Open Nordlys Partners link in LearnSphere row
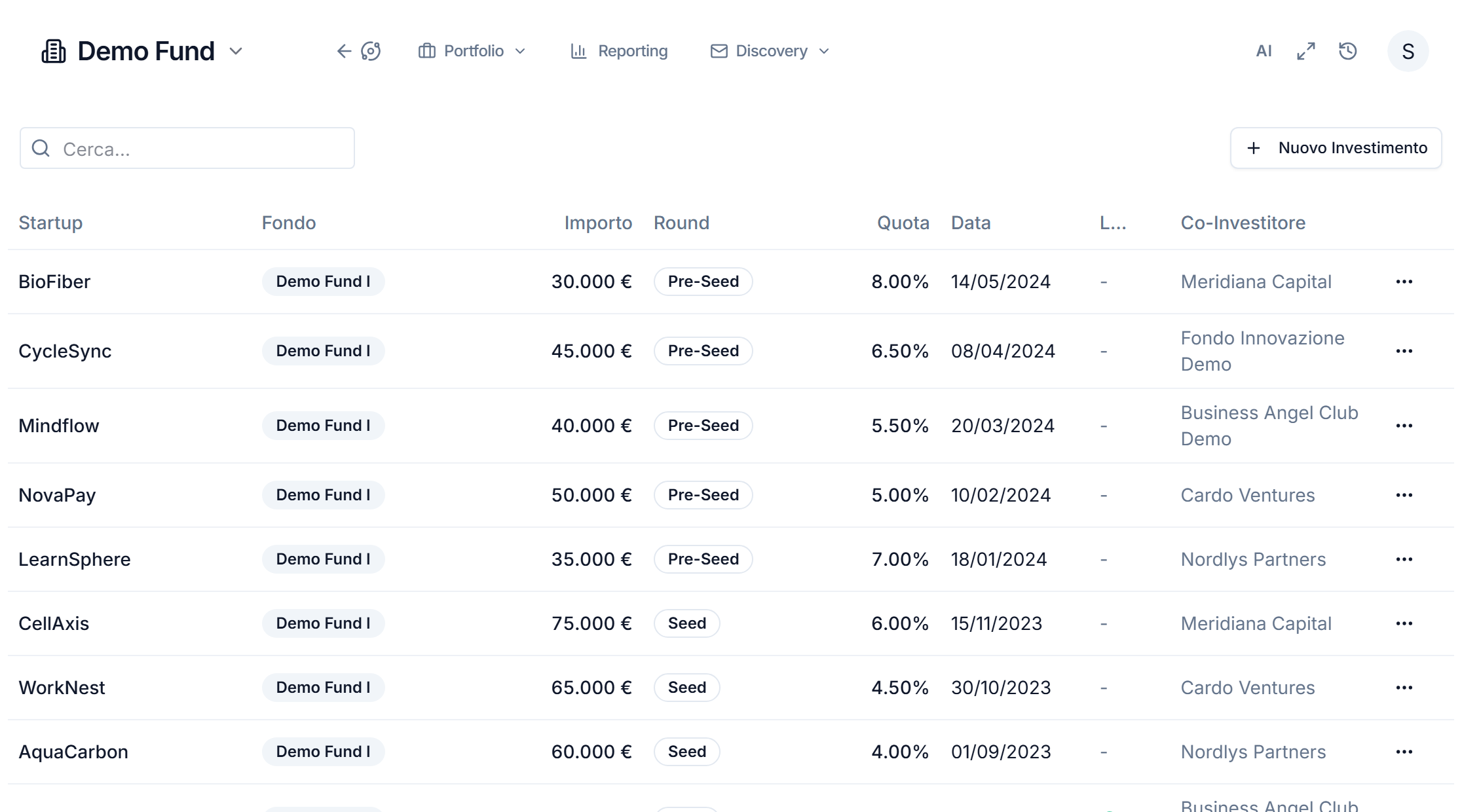This screenshot has height=812, width=1462. click(1253, 559)
